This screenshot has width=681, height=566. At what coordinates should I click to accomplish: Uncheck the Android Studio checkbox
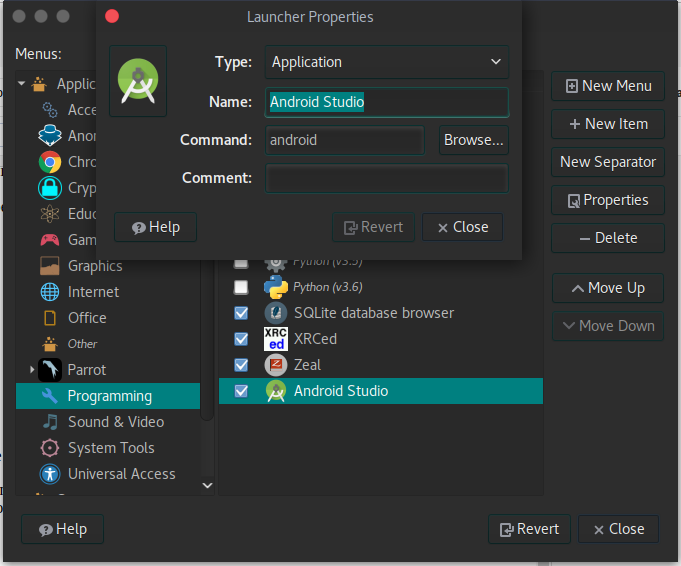point(241,391)
